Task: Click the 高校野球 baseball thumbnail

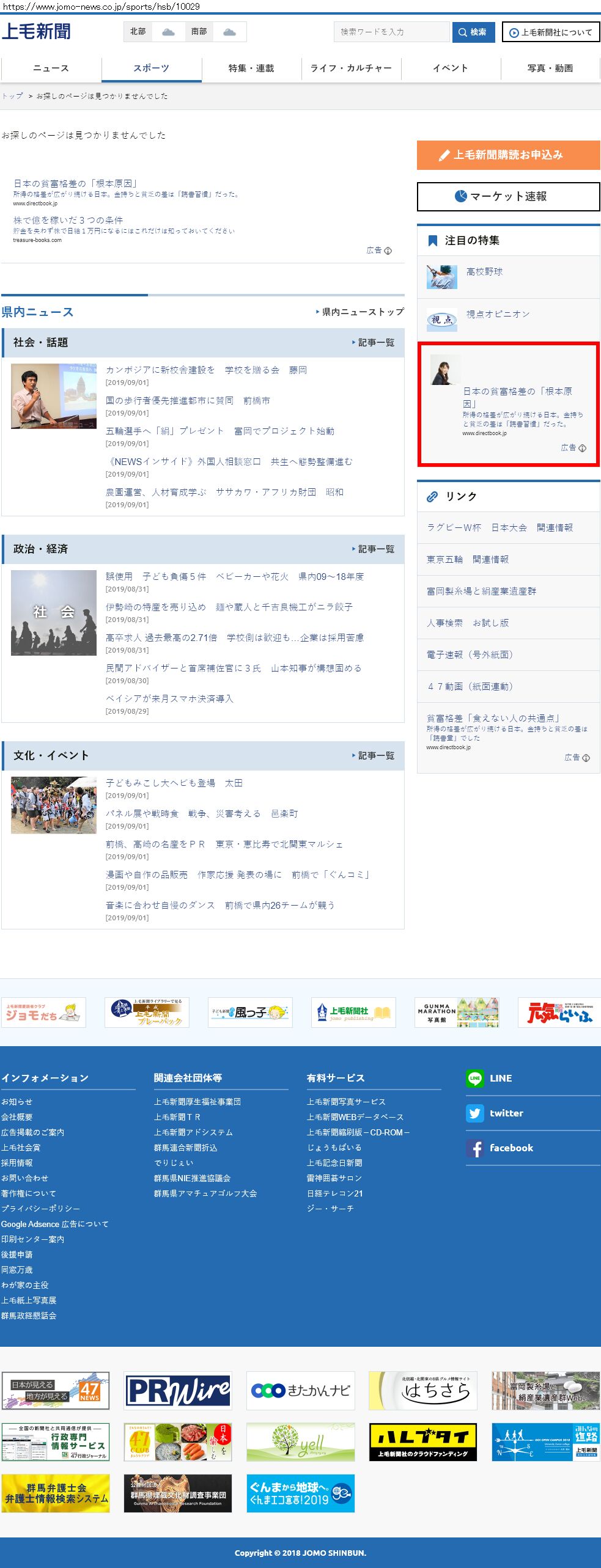Action: 441,277
